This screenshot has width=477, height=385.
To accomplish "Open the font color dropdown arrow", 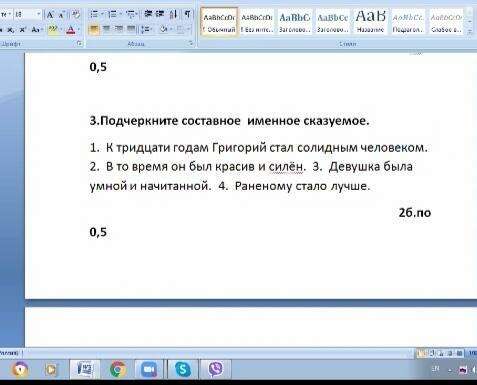I will pyautogui.click(x=79, y=30).
